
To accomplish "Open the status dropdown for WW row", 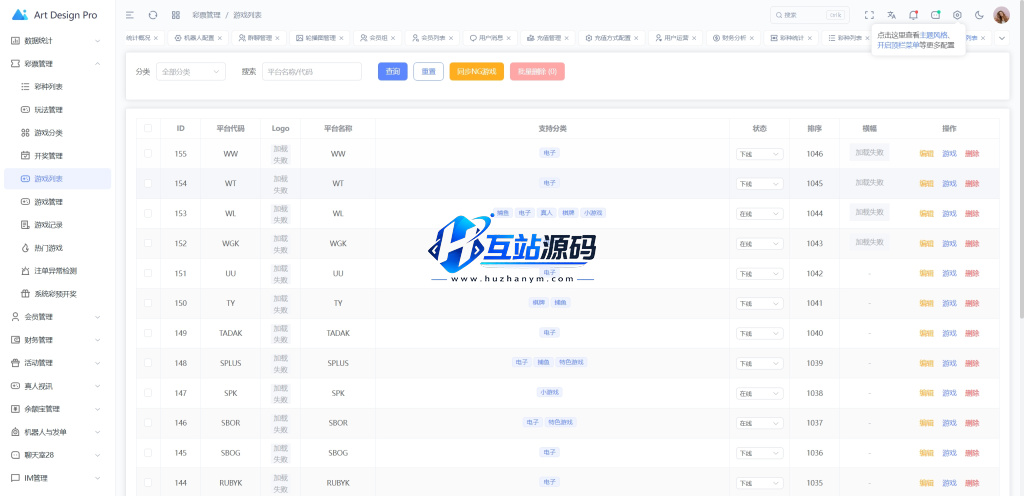I will (x=760, y=154).
